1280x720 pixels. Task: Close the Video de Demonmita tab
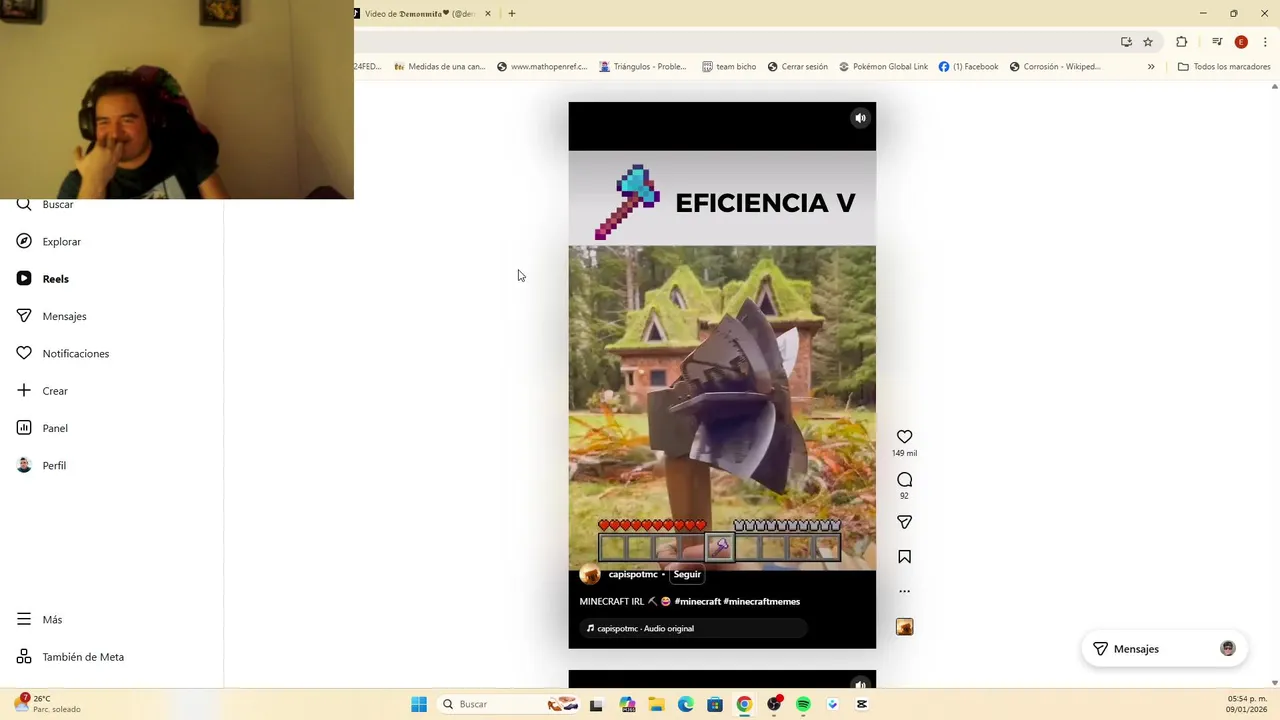coord(488,13)
